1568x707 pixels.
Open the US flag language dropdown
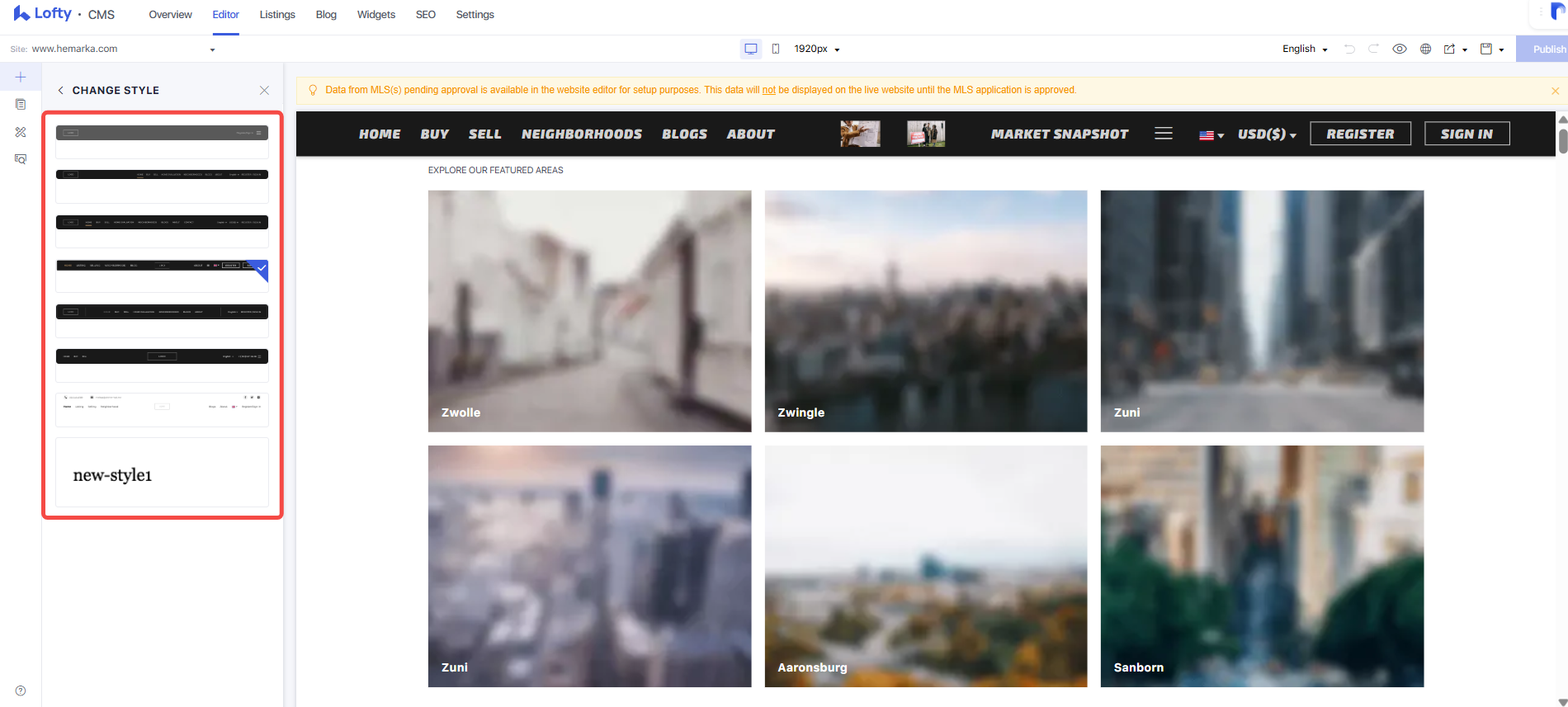[1211, 134]
